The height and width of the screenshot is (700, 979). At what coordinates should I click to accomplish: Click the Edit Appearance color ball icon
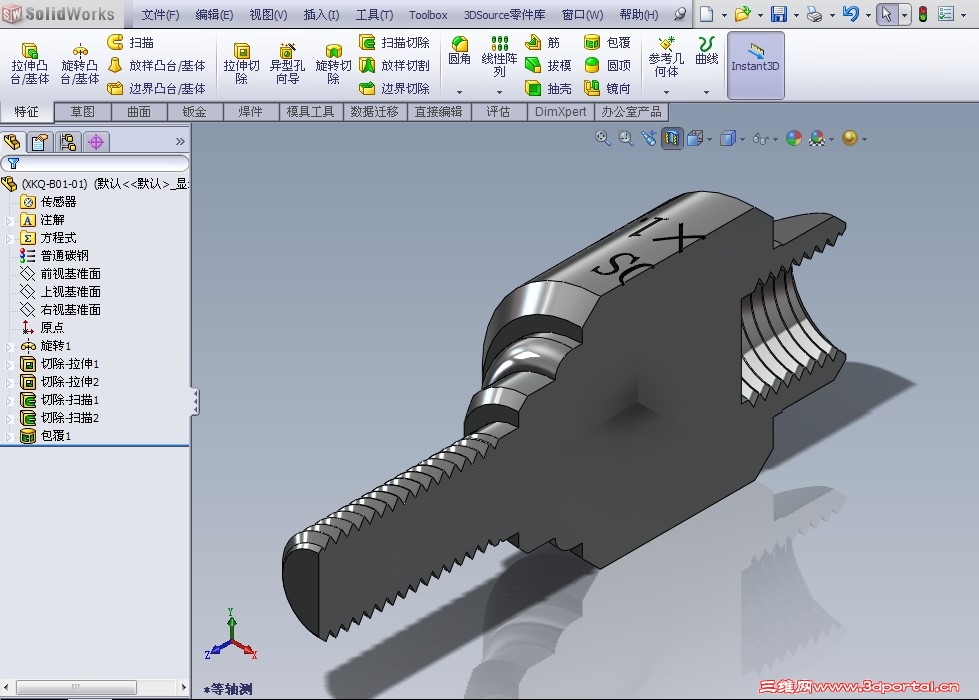(x=794, y=138)
